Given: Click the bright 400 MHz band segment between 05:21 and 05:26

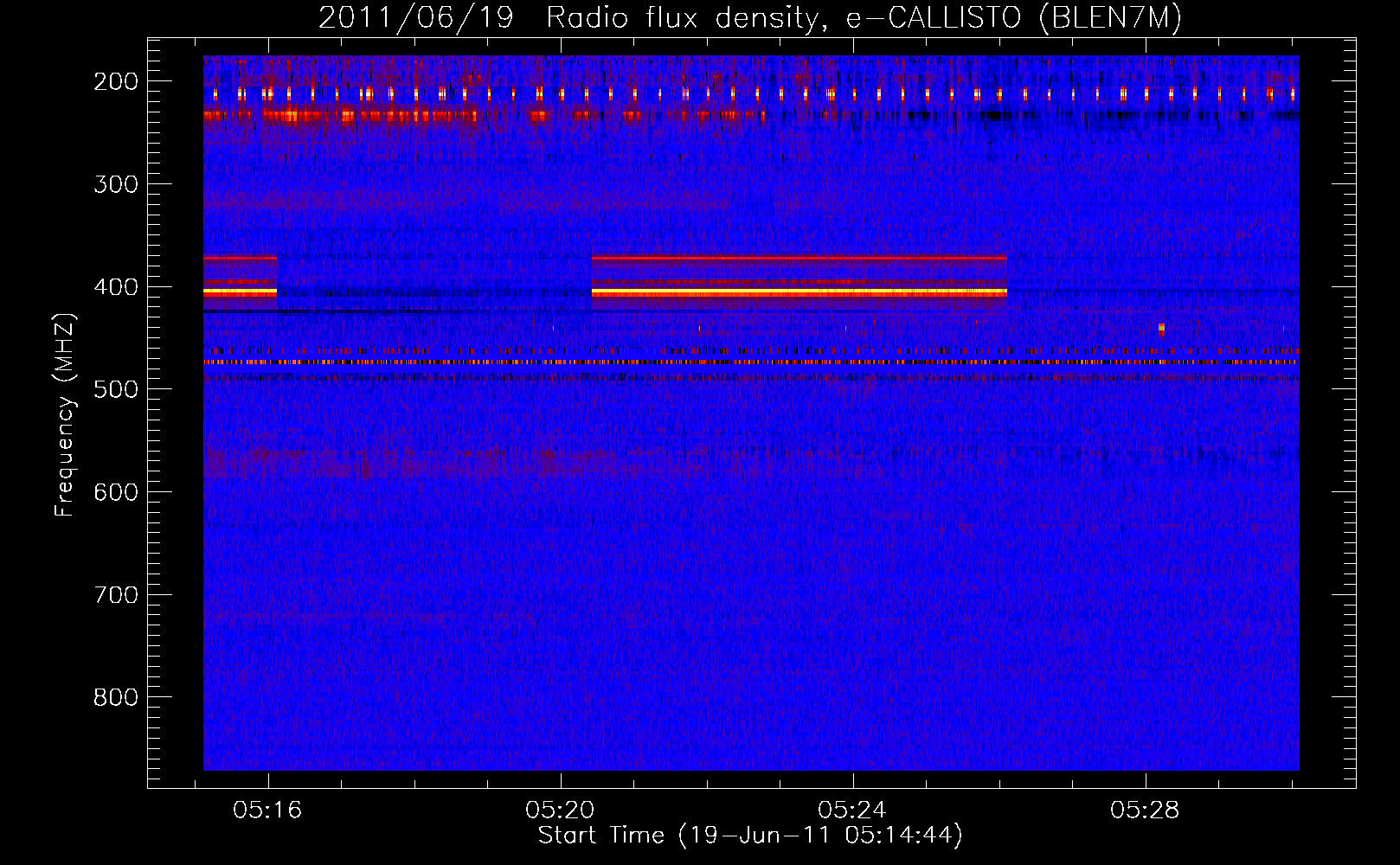Looking at the screenshot, I should 800,293.
